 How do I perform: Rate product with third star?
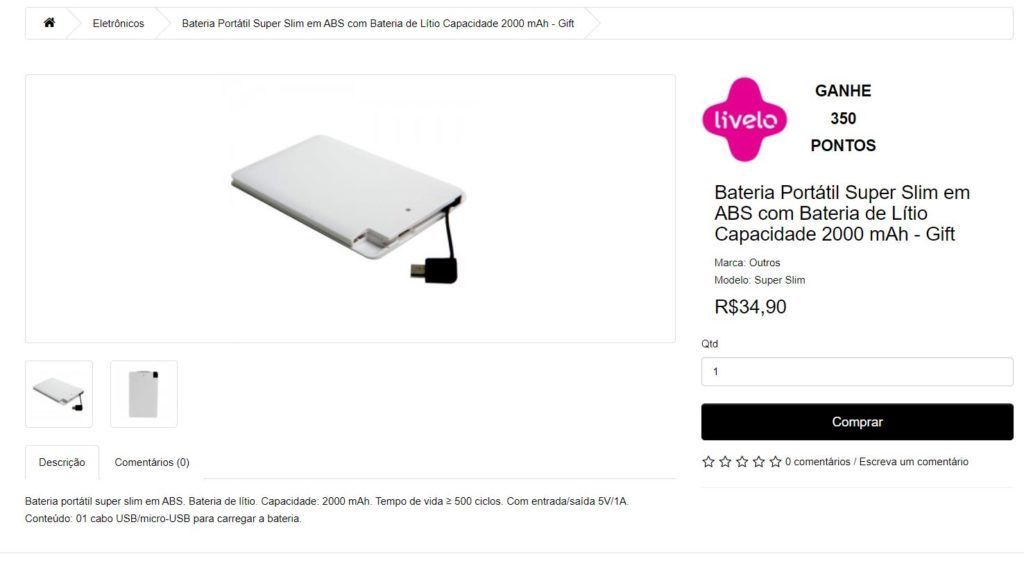click(742, 462)
